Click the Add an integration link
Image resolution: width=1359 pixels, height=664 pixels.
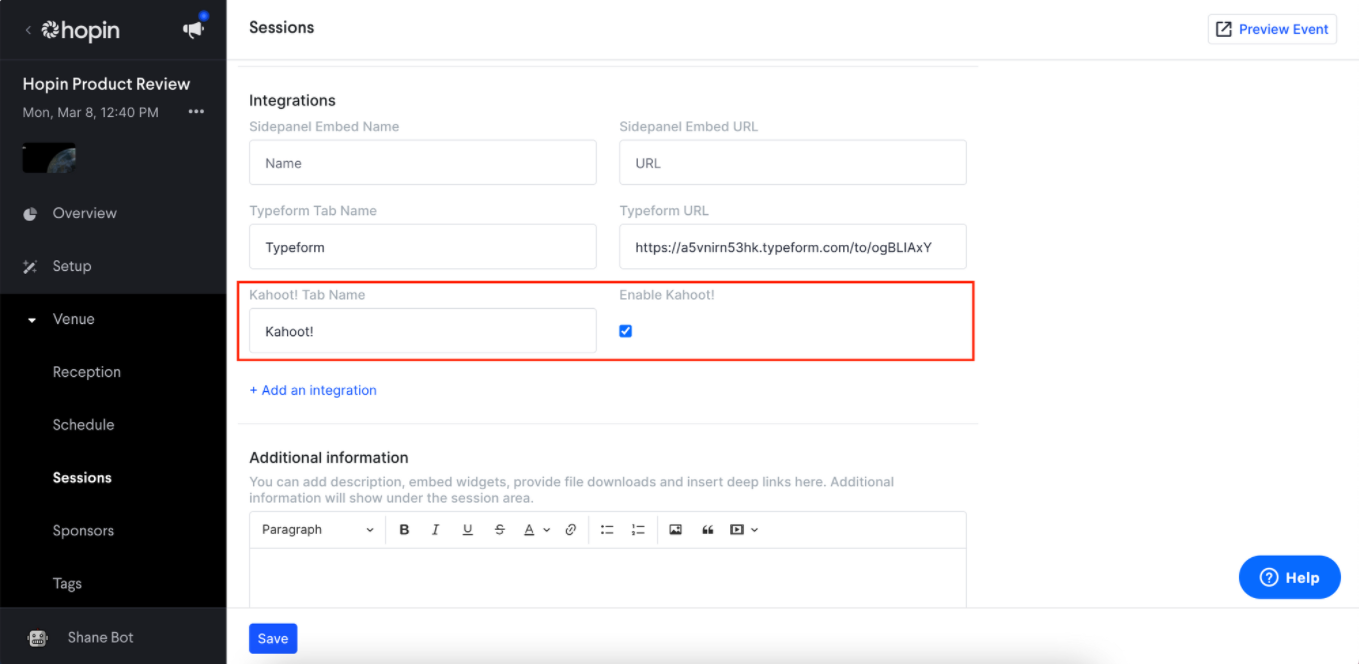313,390
